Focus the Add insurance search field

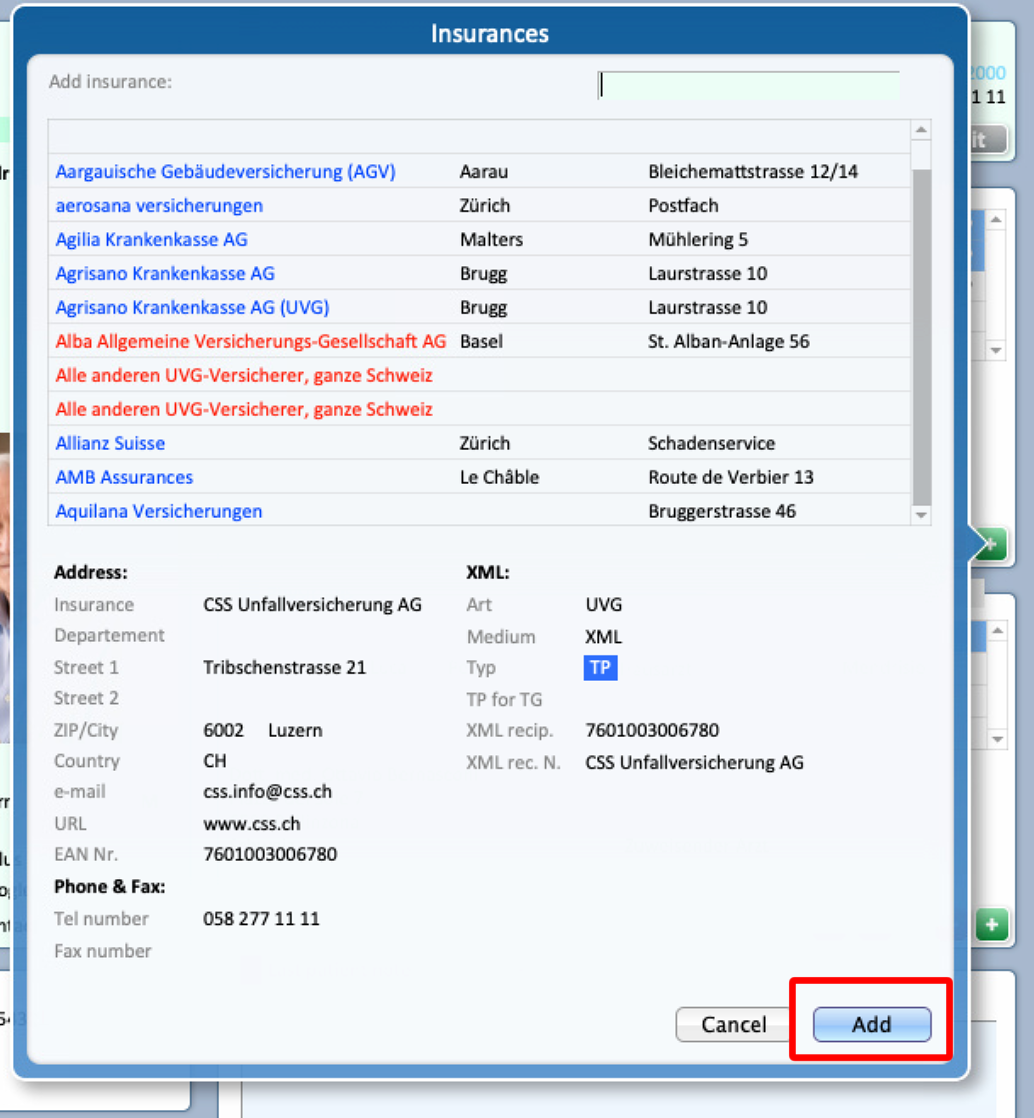point(749,86)
